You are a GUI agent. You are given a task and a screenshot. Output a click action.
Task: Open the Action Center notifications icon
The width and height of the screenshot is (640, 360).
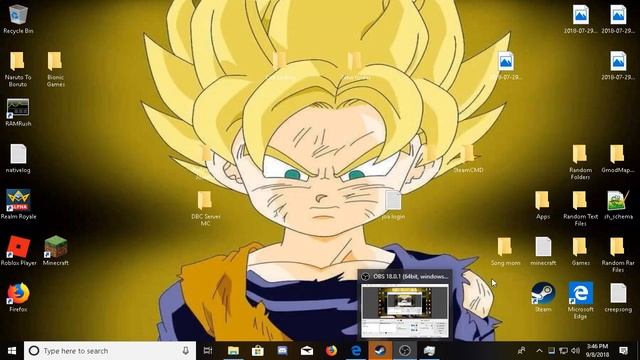click(x=623, y=351)
